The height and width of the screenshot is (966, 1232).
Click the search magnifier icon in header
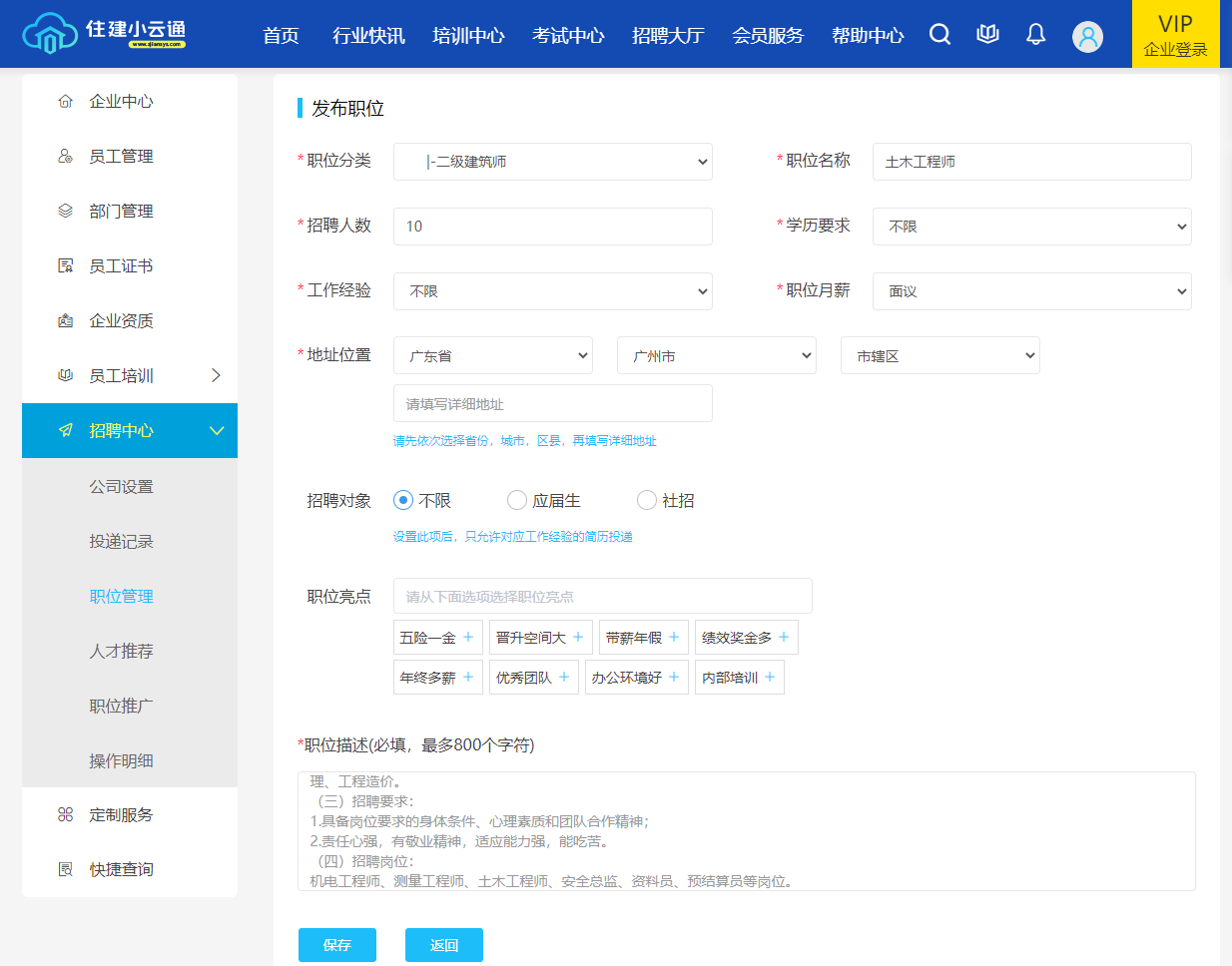coord(939,35)
